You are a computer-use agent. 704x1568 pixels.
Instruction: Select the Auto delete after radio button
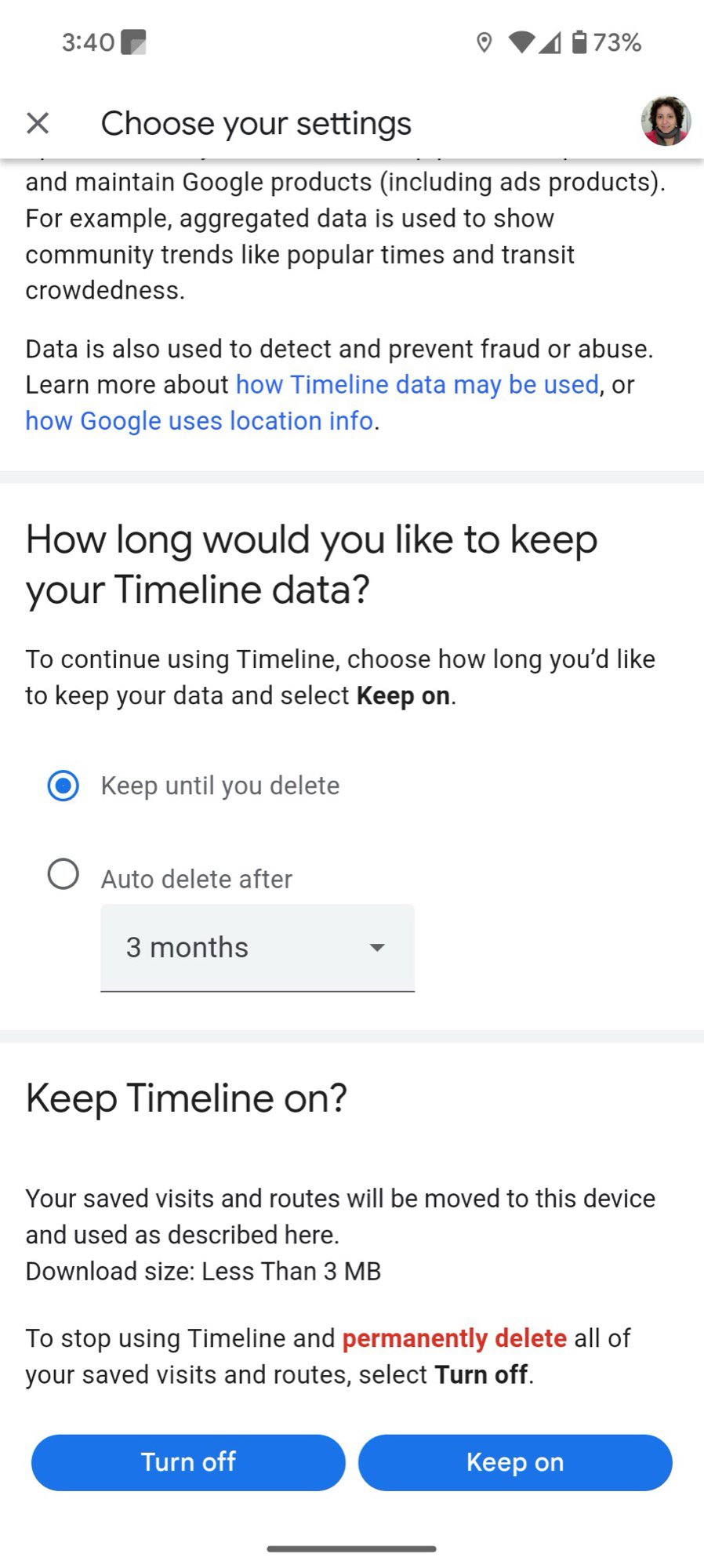(64, 874)
